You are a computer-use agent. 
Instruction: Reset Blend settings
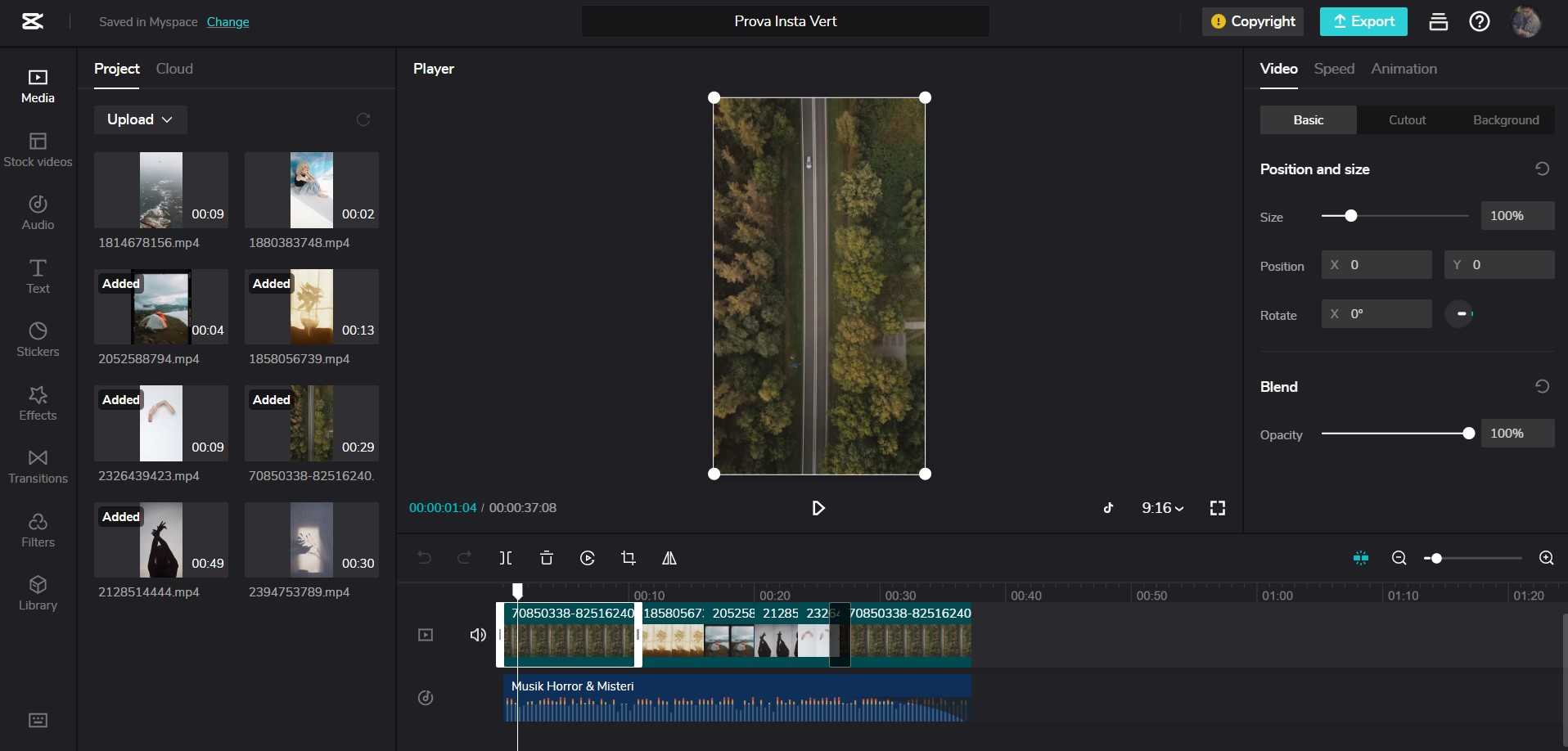pyautogui.click(x=1542, y=386)
